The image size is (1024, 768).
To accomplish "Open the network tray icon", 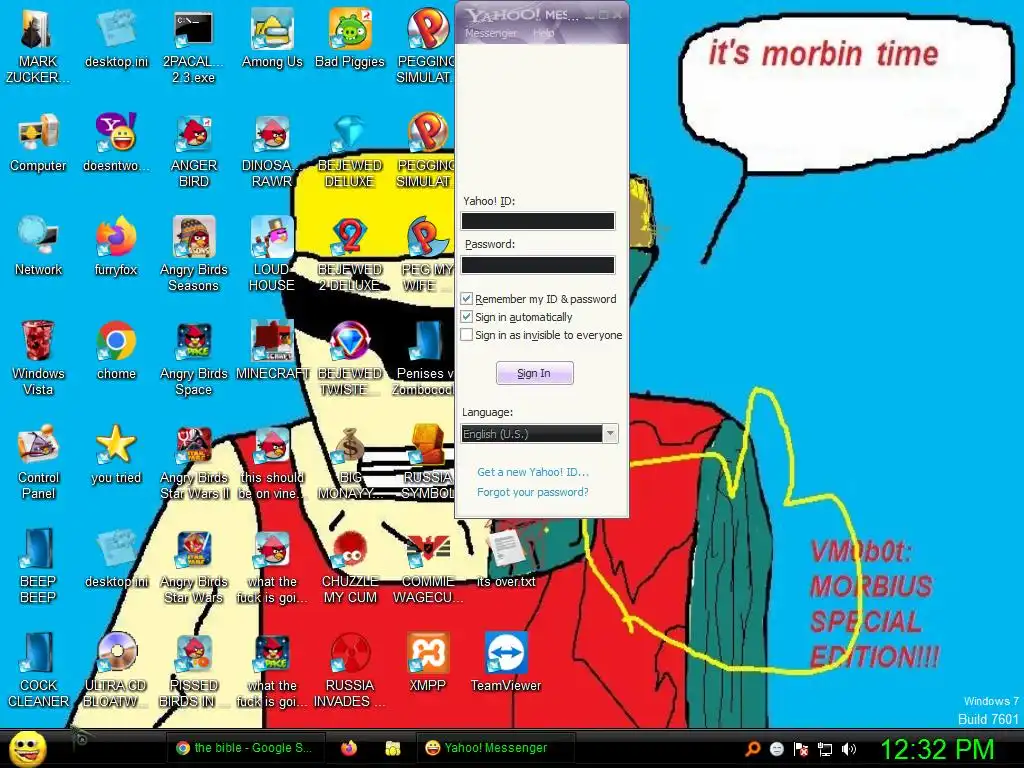I will (x=825, y=749).
